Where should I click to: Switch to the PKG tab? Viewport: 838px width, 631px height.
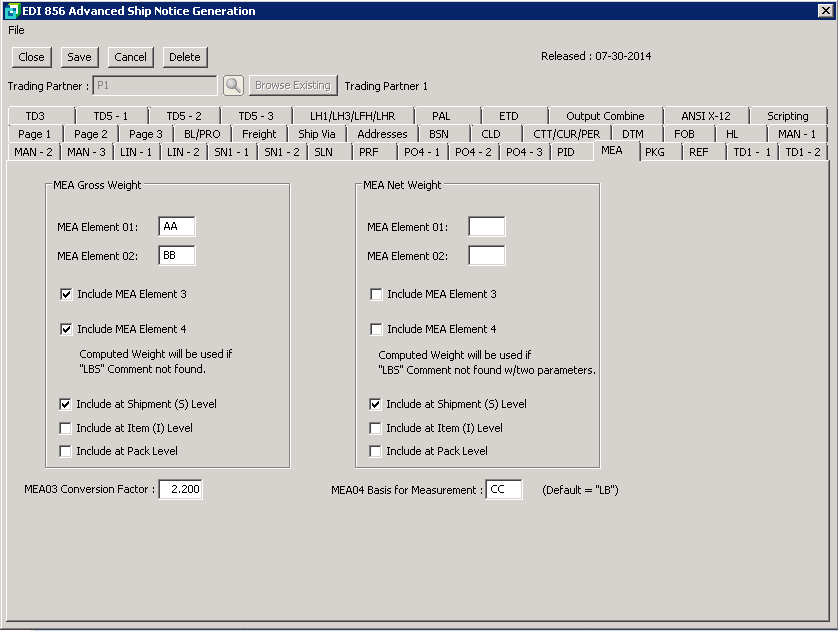click(655, 152)
